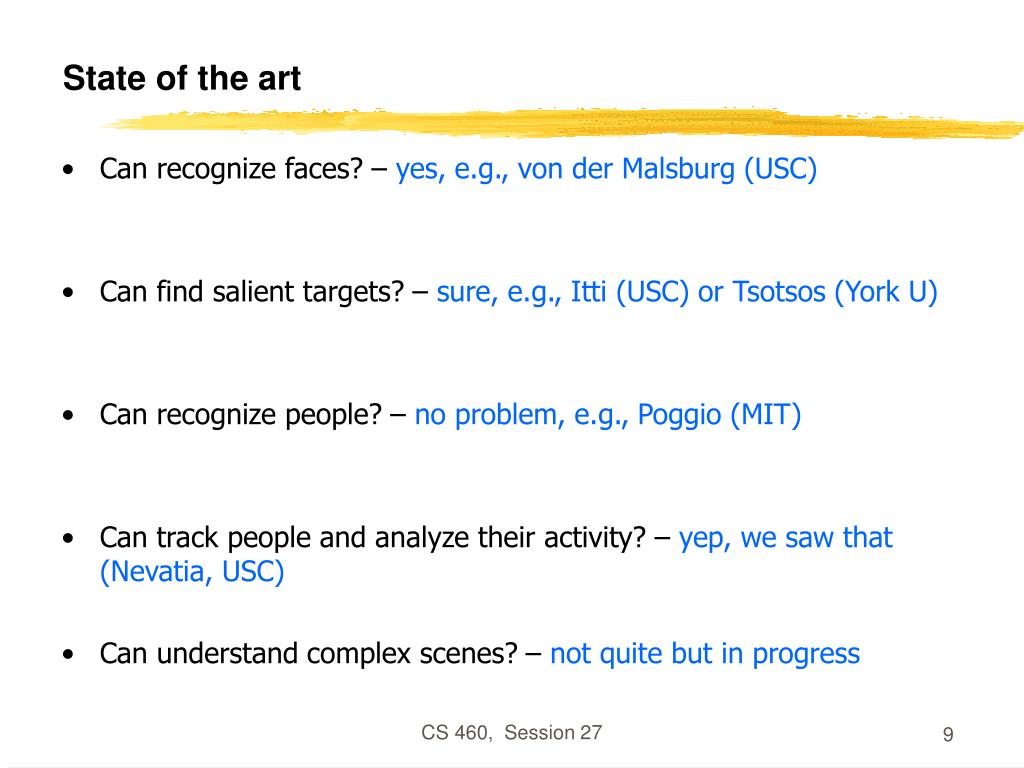Click the 'CS 460, Session 27' footer

(x=511, y=733)
